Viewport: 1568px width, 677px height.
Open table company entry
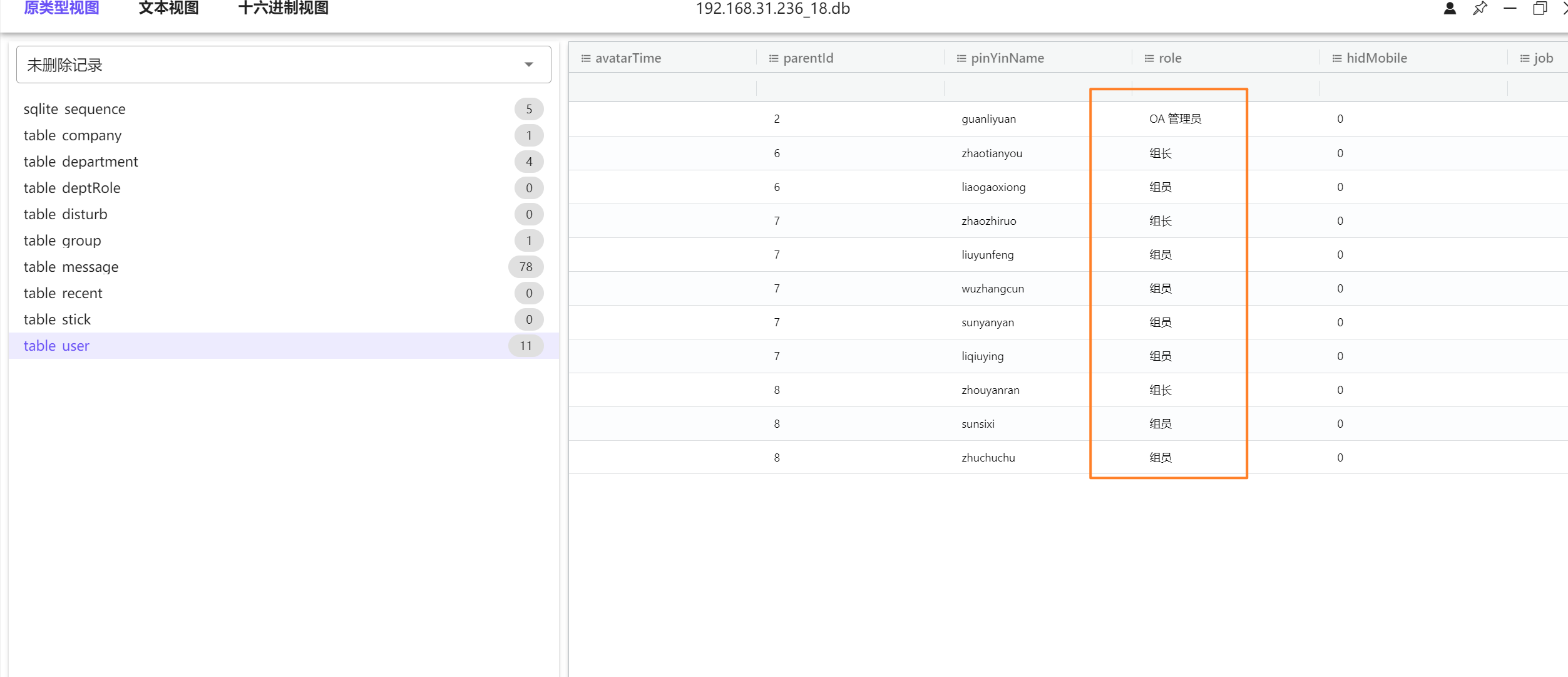click(x=73, y=135)
